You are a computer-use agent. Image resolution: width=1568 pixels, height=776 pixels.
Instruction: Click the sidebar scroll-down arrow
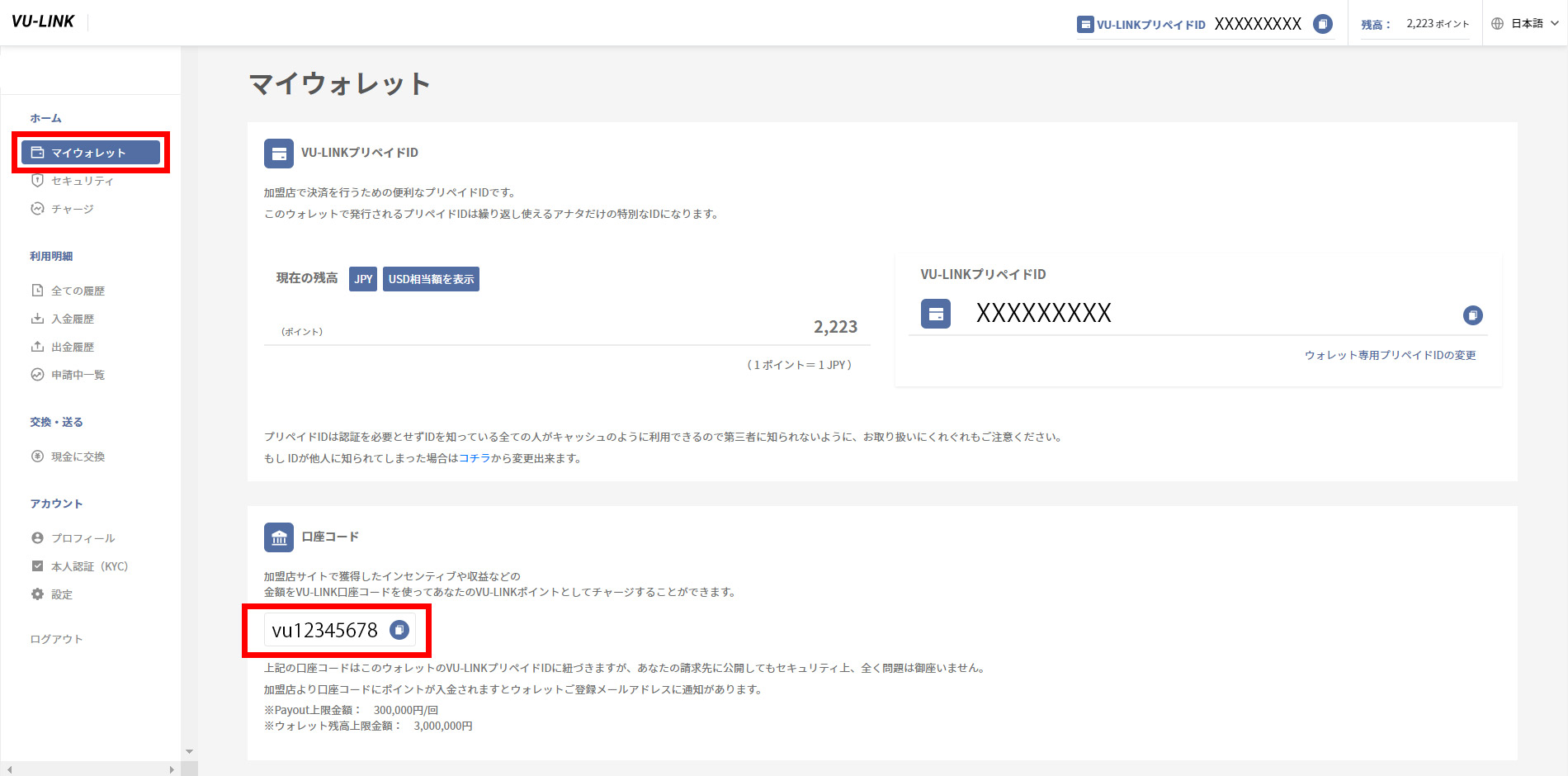[189, 751]
